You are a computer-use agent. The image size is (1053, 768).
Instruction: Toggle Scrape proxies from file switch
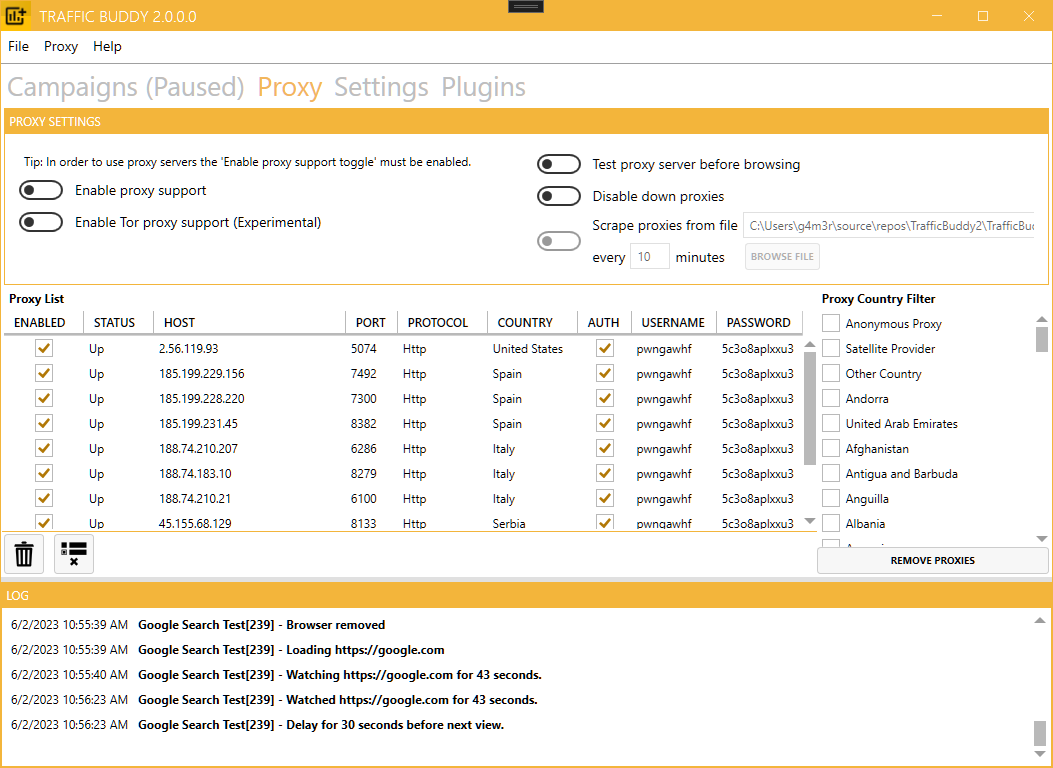559,241
